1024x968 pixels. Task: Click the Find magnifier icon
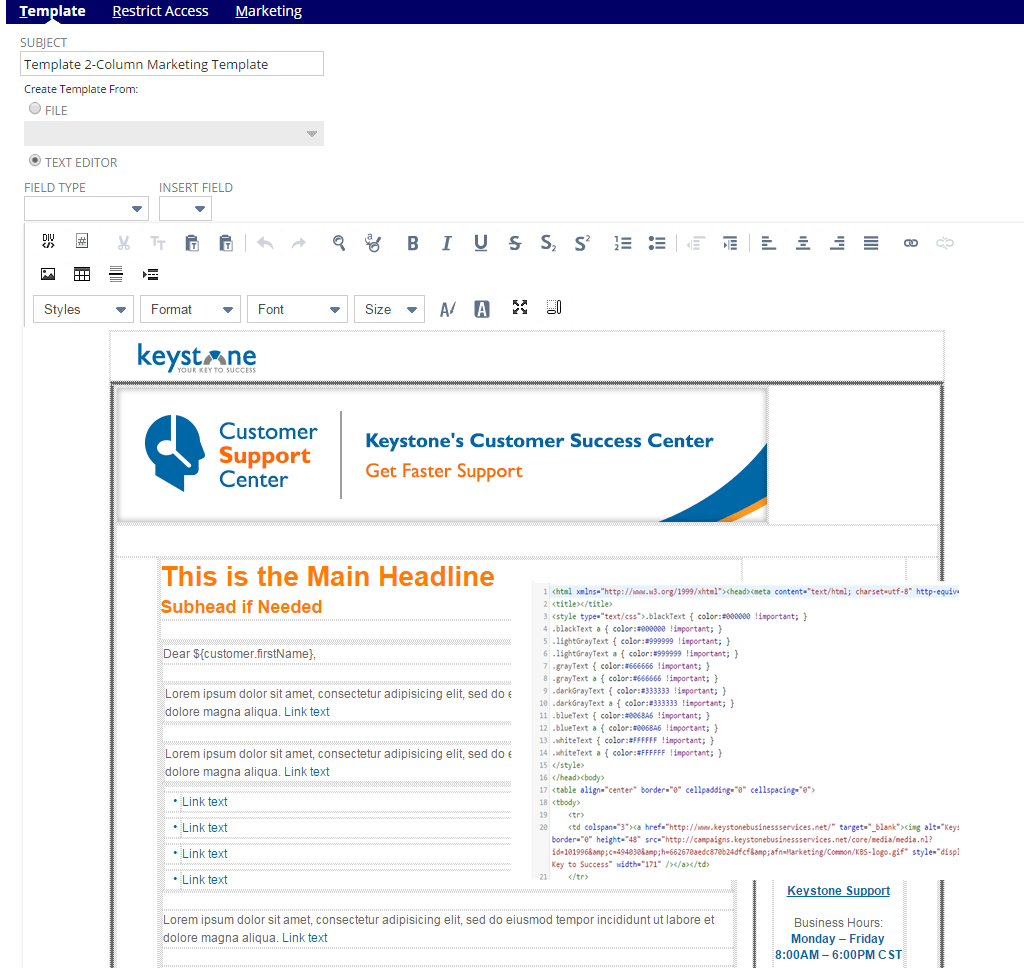tap(338, 243)
